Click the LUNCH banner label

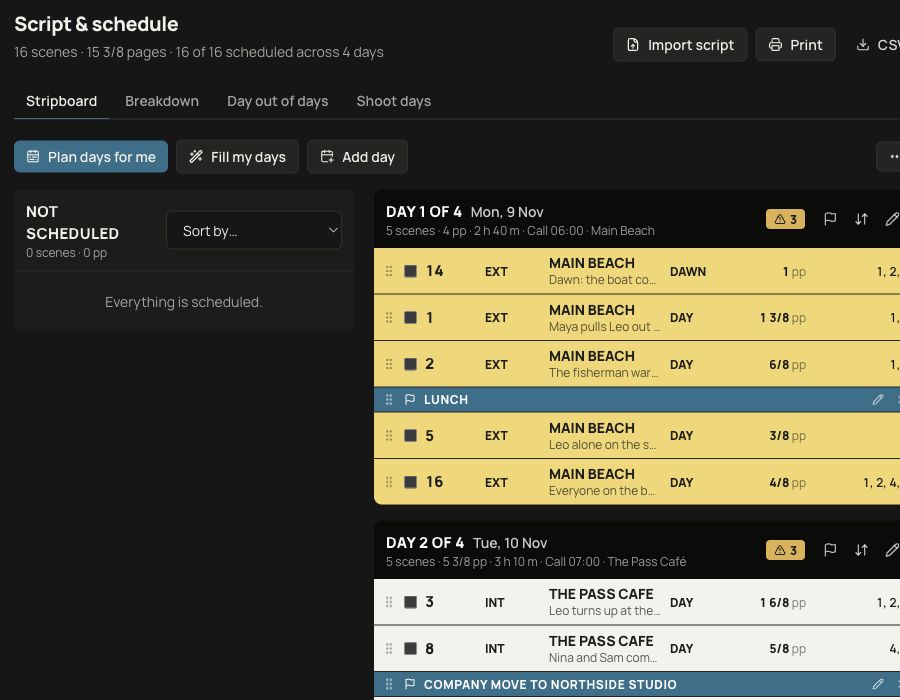pos(446,400)
